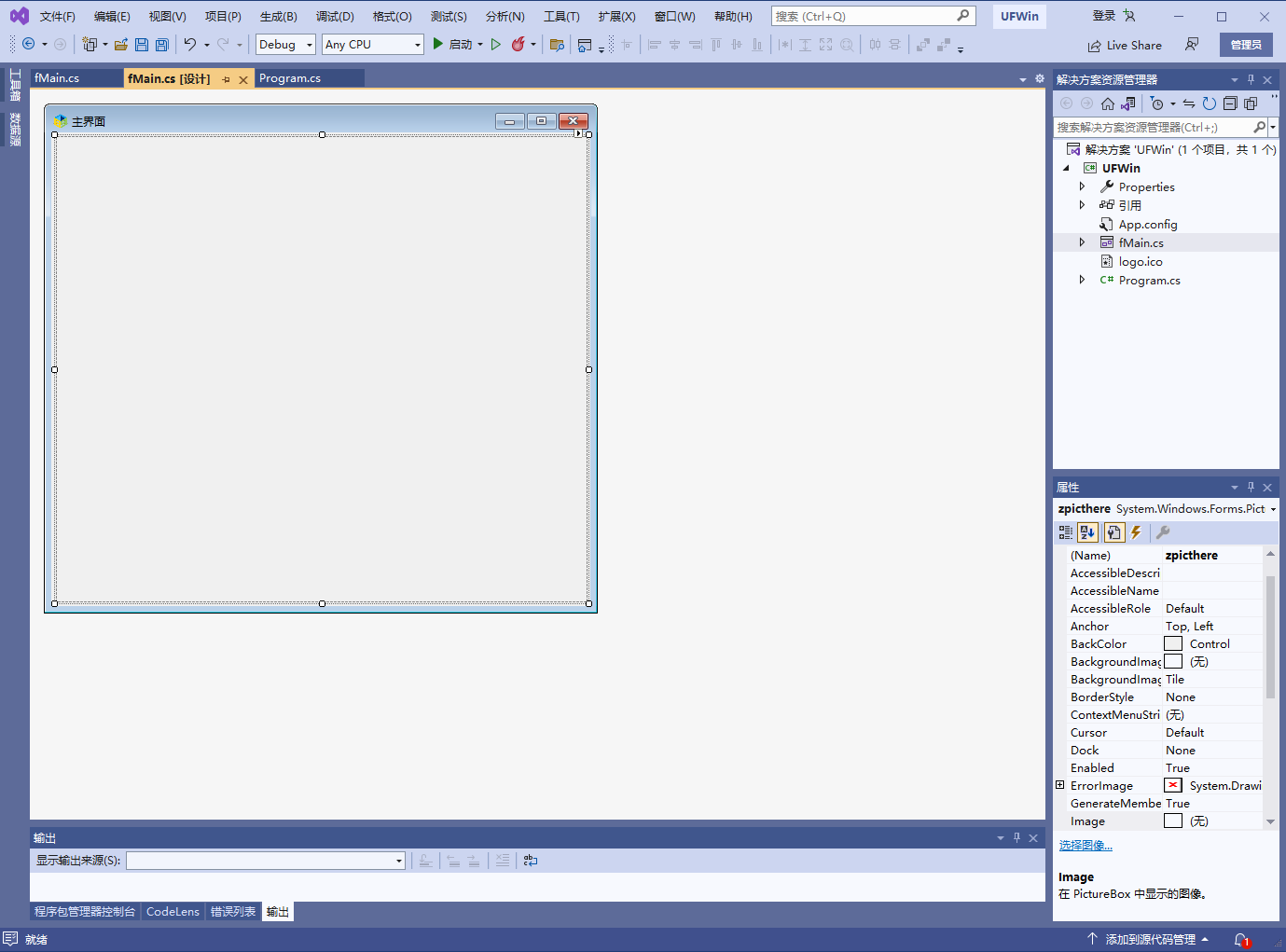
Task: Open the 编辑(E) menu
Action: coord(113,17)
